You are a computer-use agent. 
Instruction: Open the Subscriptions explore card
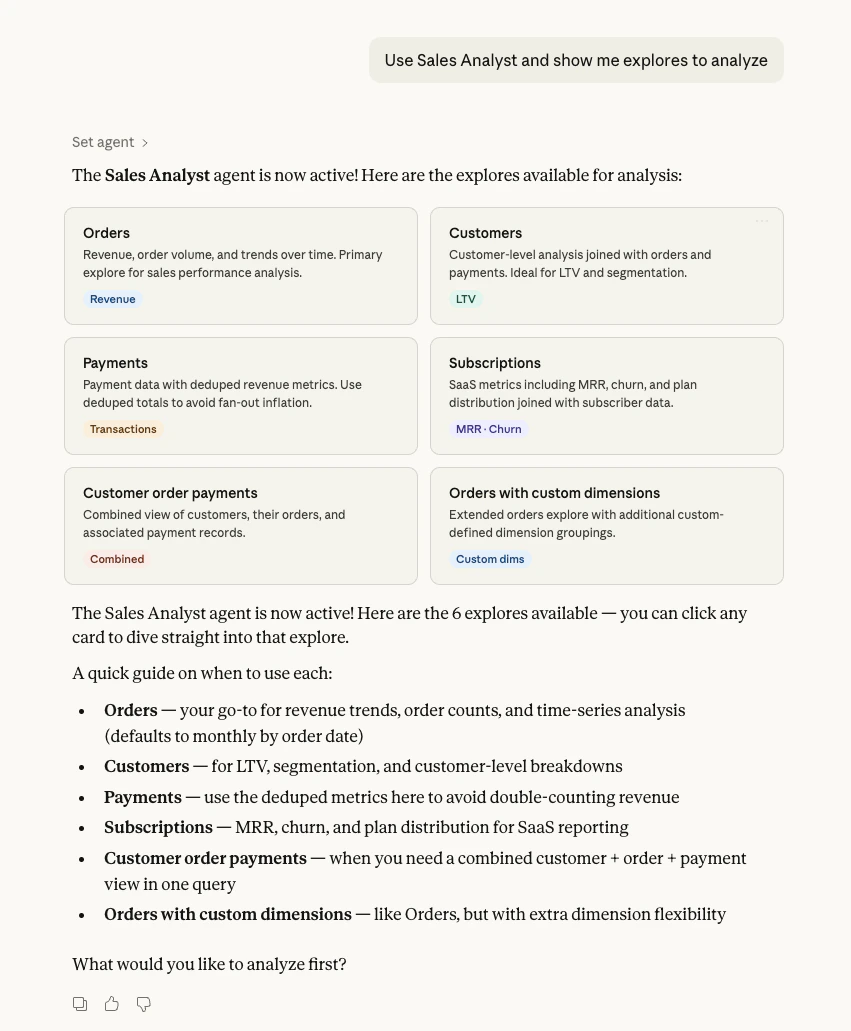tap(606, 395)
